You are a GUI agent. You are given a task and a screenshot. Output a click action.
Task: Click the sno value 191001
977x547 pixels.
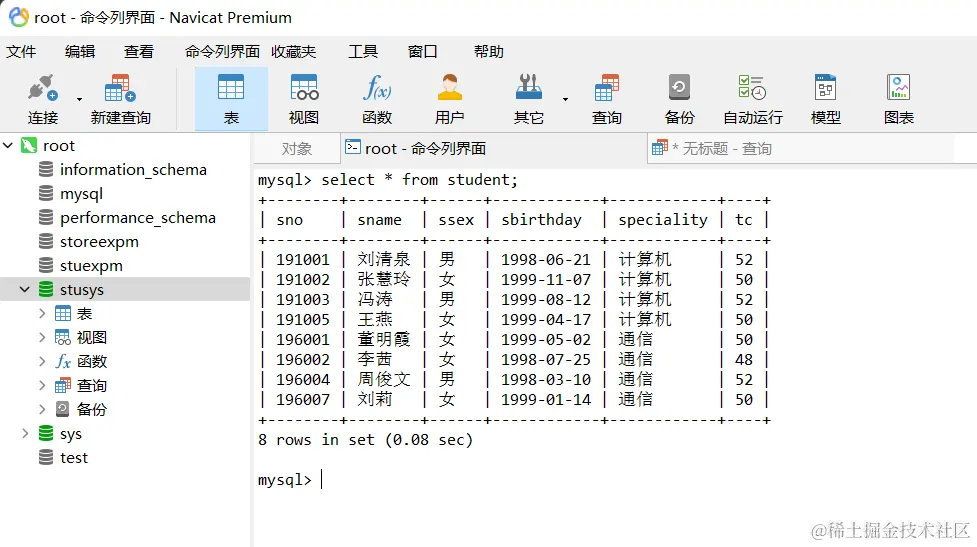click(302, 260)
